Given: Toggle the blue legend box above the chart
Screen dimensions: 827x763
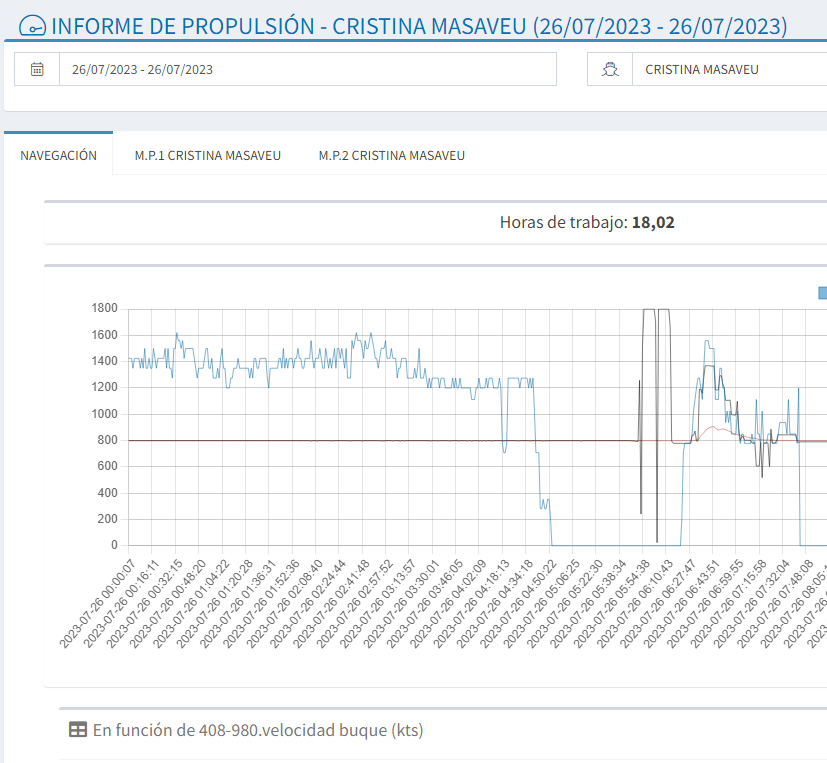Looking at the screenshot, I should click(822, 293).
